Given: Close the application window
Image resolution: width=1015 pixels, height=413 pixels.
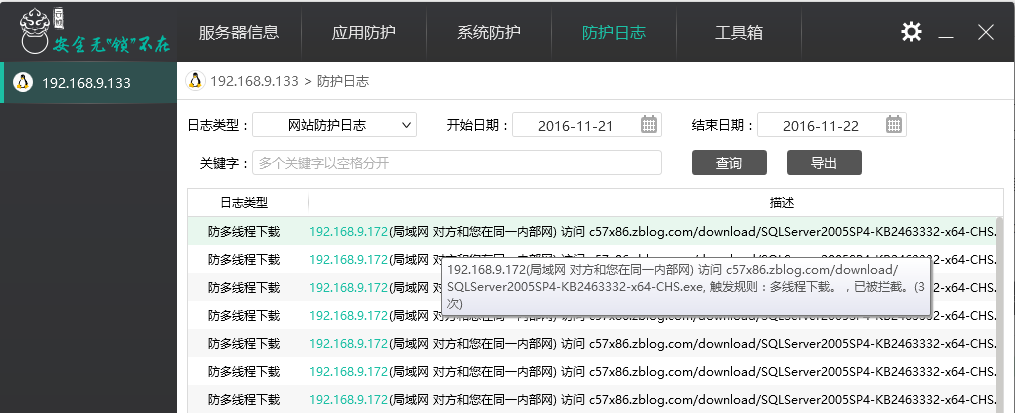Looking at the screenshot, I should (985, 32).
